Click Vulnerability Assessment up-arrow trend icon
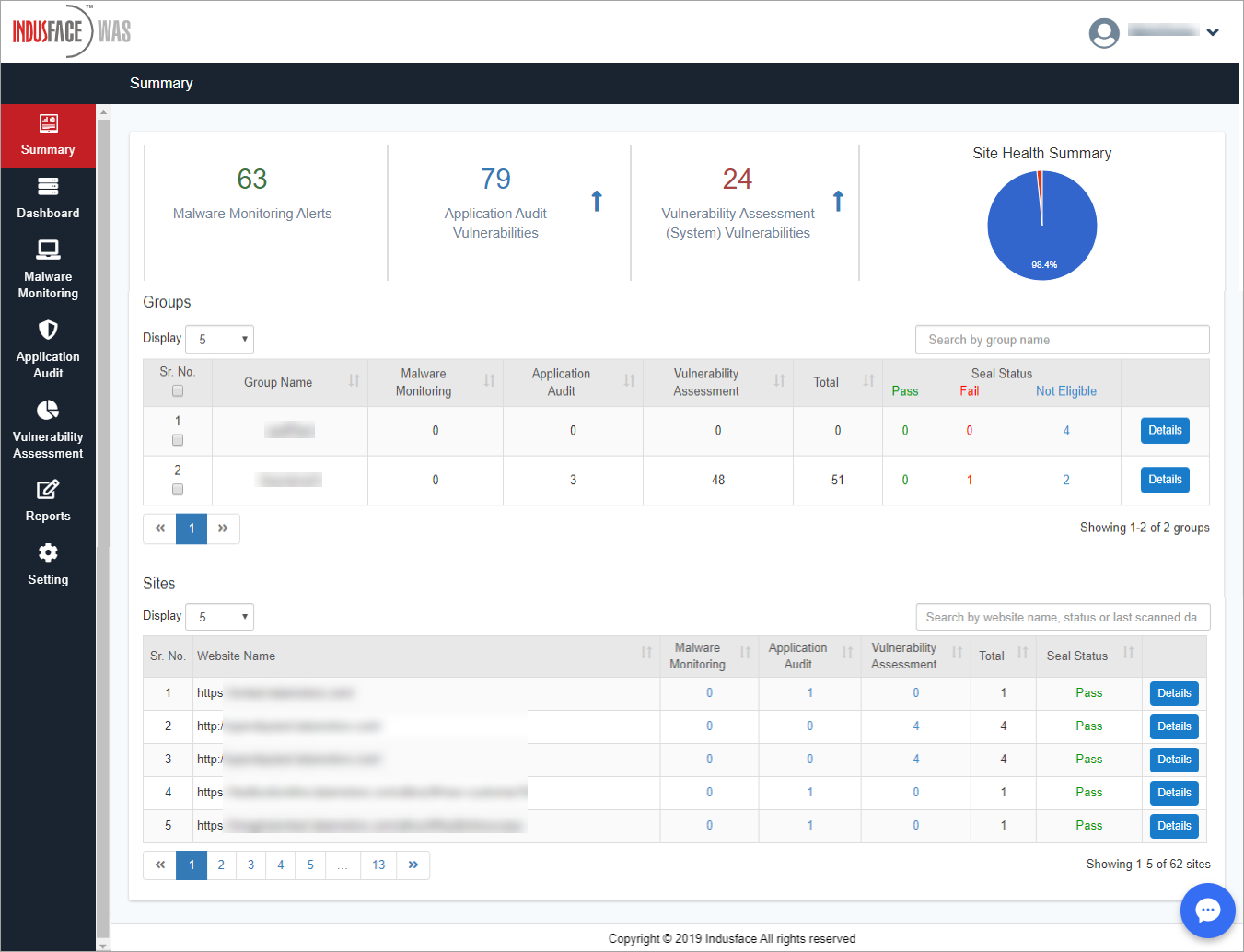Screen dimensions: 1244x952 coord(838,201)
